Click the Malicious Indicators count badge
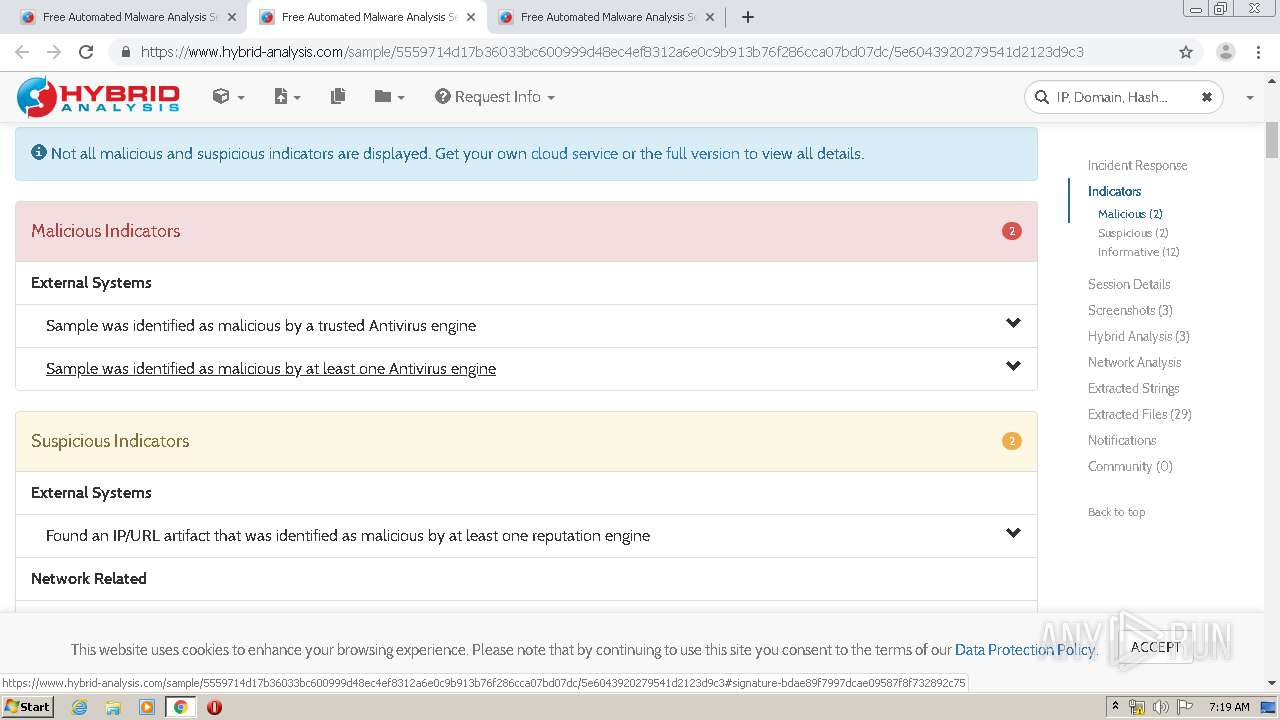 (x=1012, y=231)
